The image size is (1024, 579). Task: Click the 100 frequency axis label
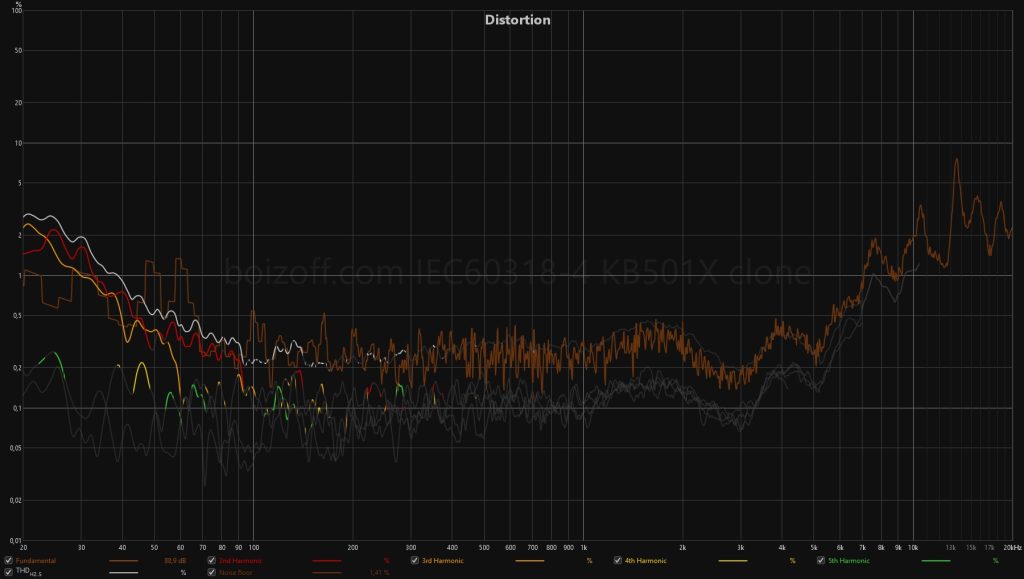[253, 548]
